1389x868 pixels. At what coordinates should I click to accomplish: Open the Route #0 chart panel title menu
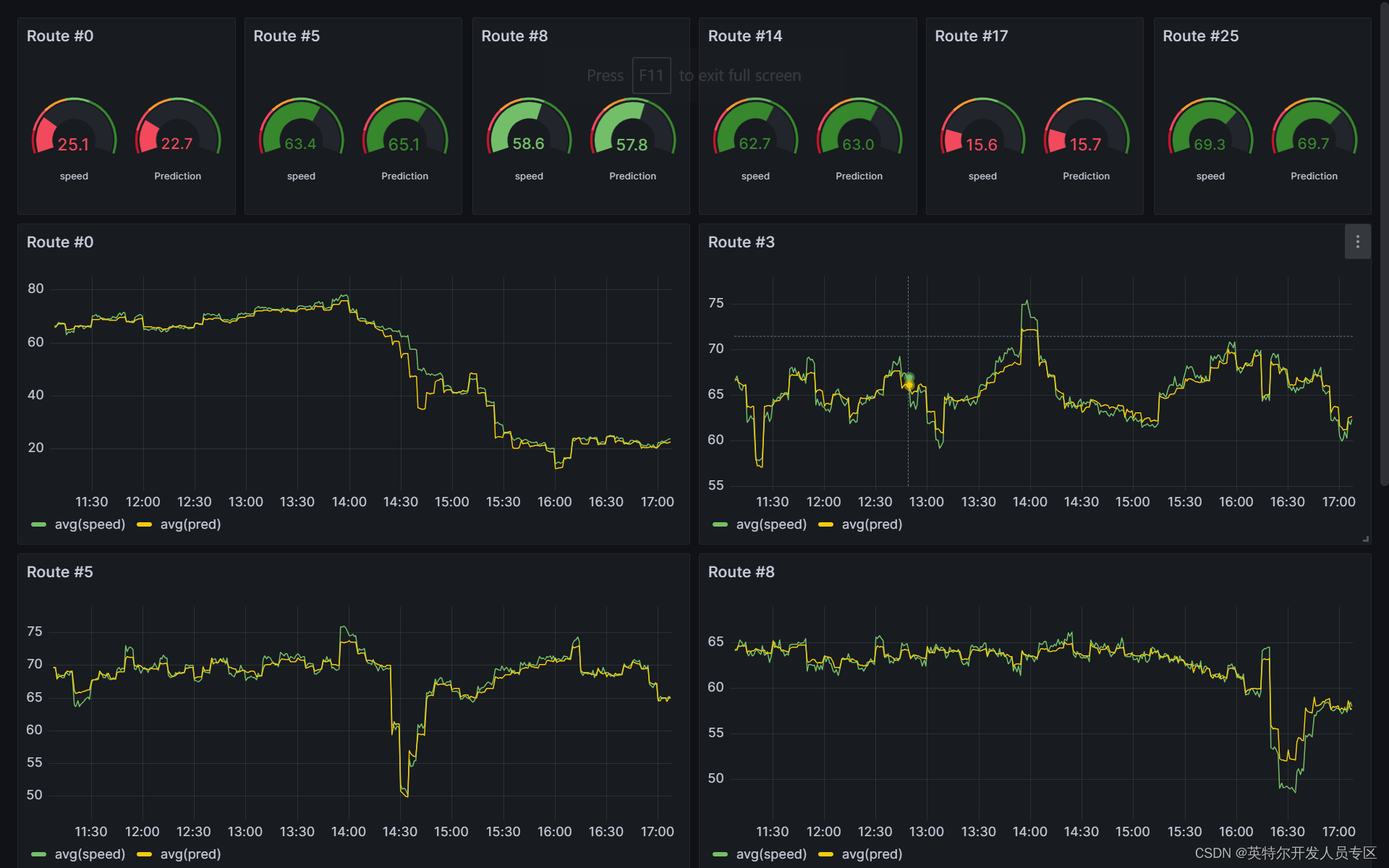click(60, 242)
